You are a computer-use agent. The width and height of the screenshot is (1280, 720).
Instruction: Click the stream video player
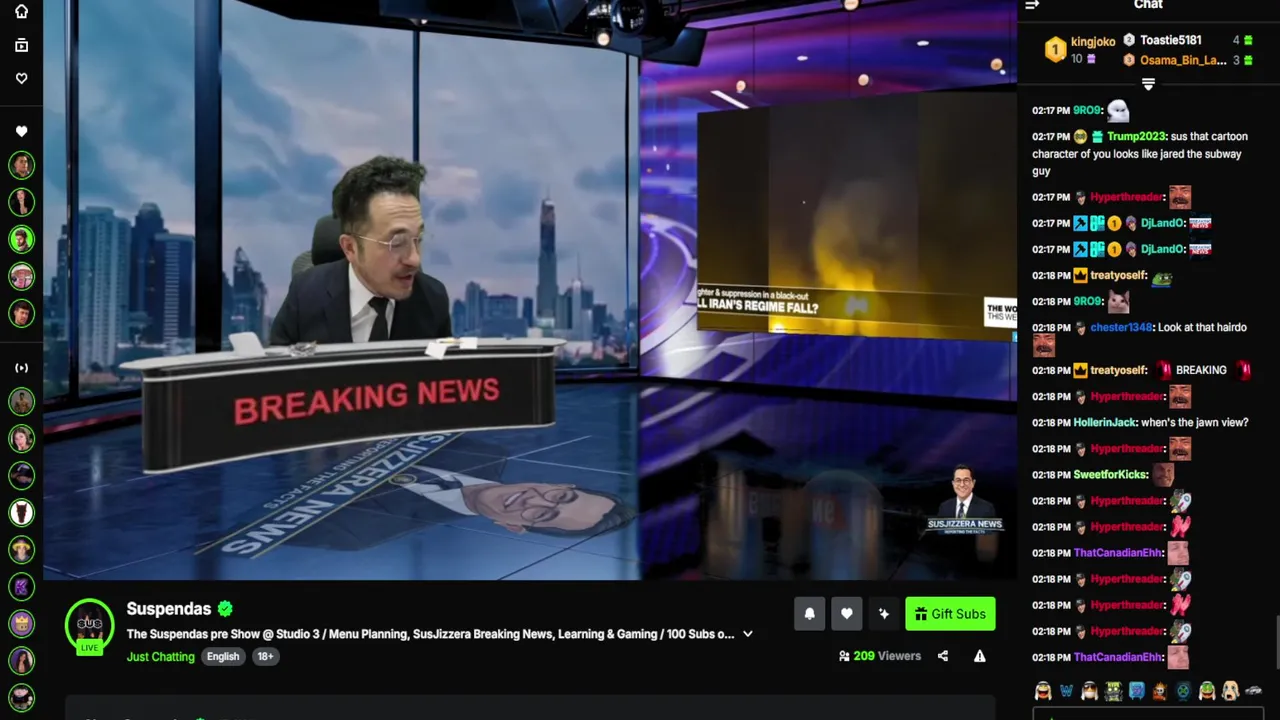(530, 290)
